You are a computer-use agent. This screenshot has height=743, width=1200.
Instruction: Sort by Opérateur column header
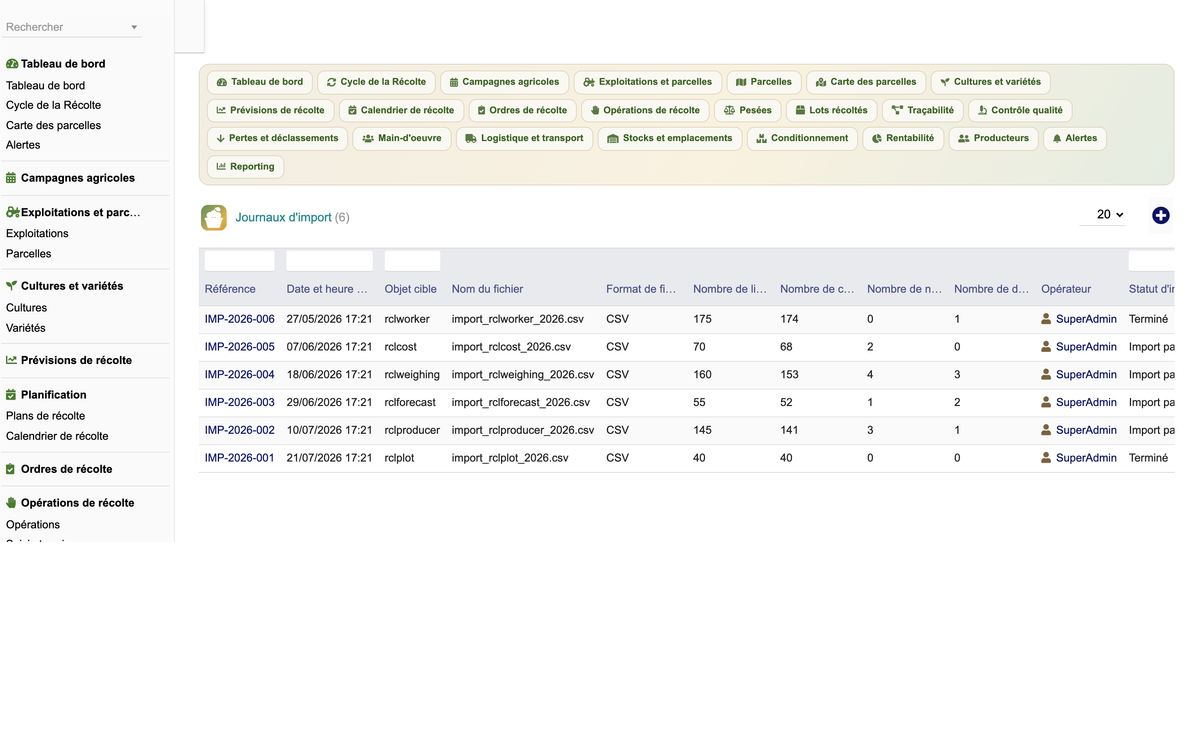1066,289
